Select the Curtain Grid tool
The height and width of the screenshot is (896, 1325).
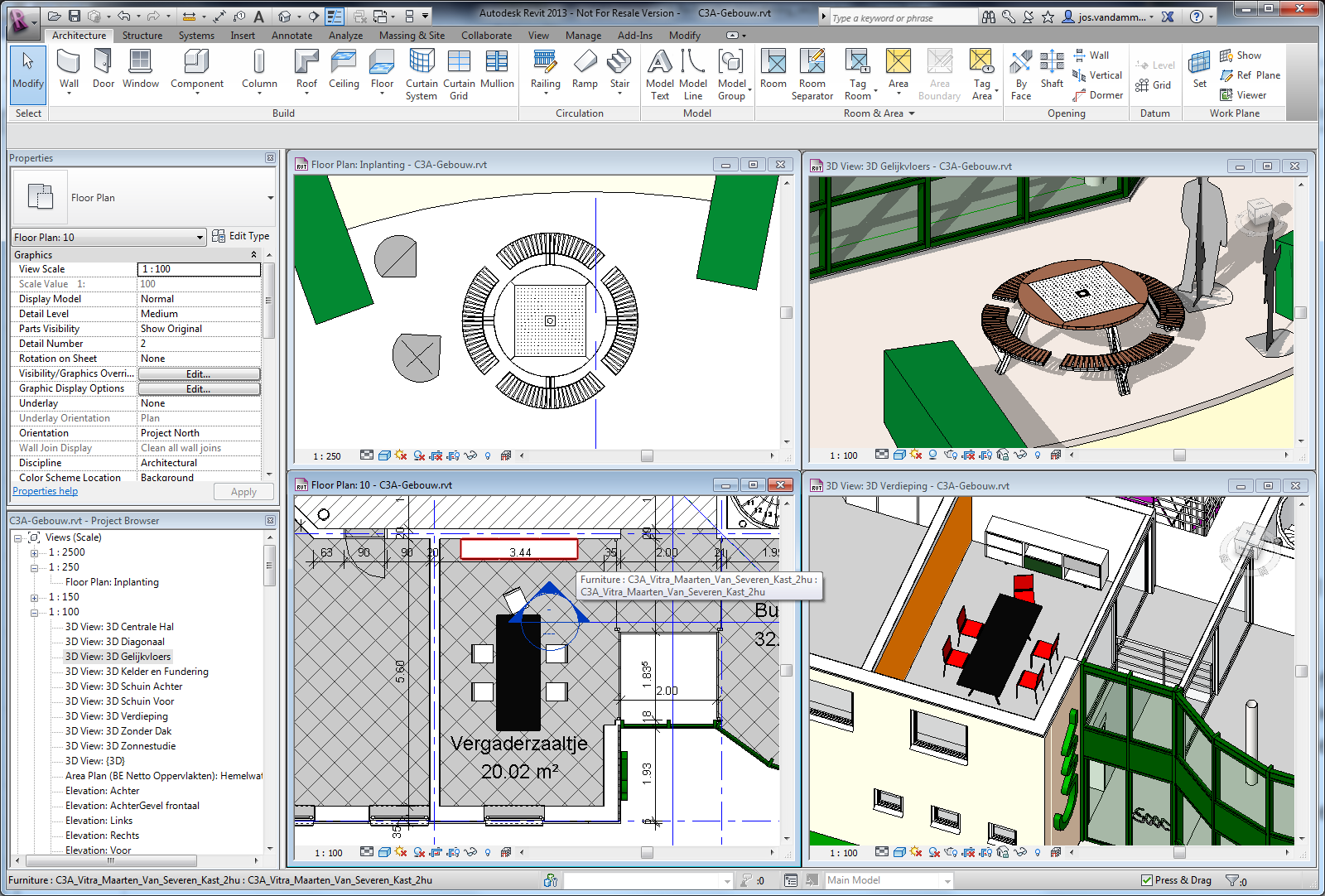pyautogui.click(x=459, y=75)
